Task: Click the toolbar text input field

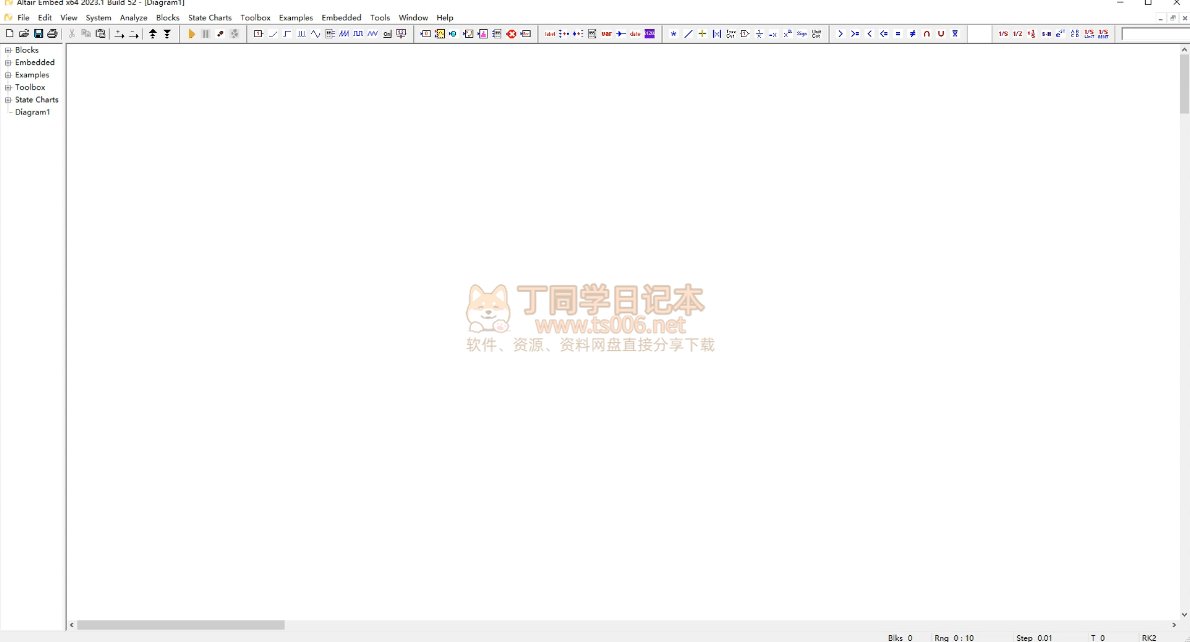Action: pyautogui.click(x=1154, y=34)
